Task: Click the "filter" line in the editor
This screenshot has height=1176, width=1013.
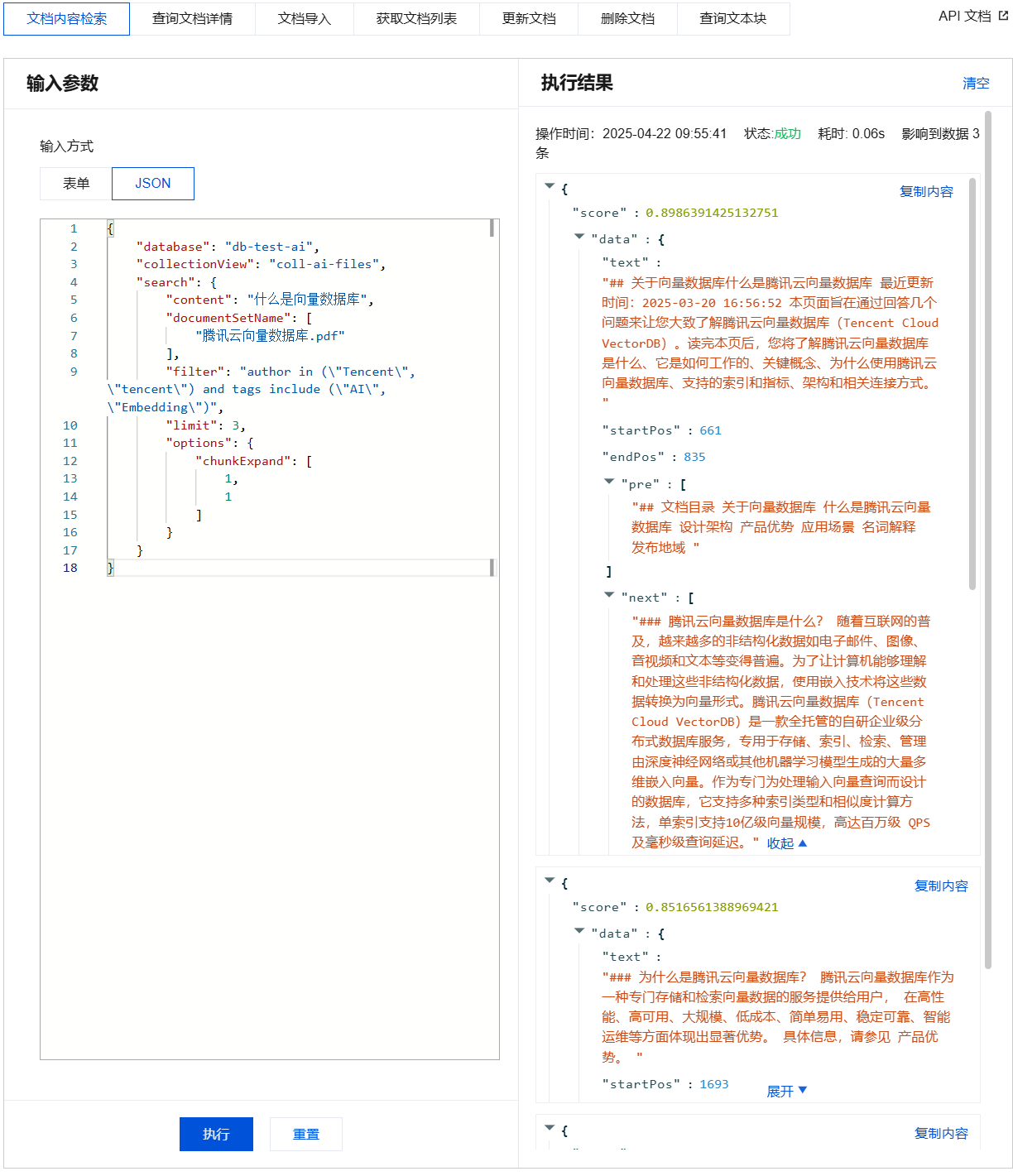Action: pyautogui.click(x=290, y=372)
